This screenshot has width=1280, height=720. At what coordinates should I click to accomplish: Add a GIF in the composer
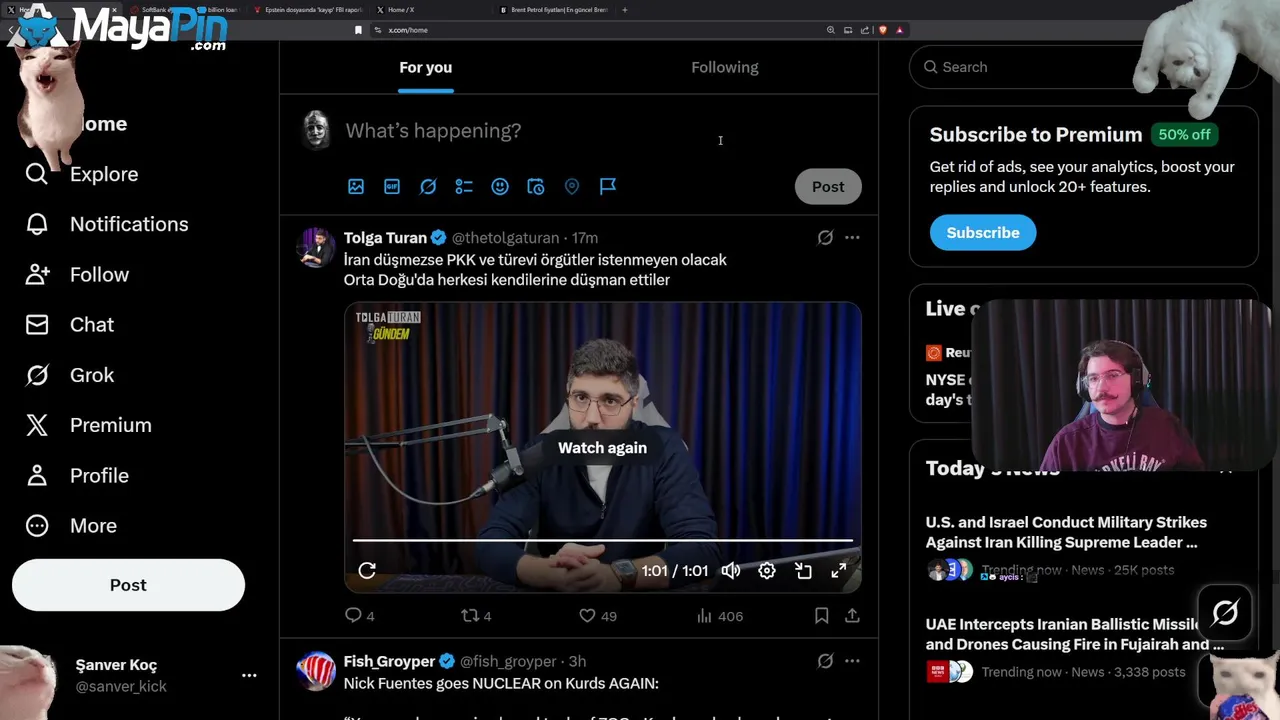(392, 186)
